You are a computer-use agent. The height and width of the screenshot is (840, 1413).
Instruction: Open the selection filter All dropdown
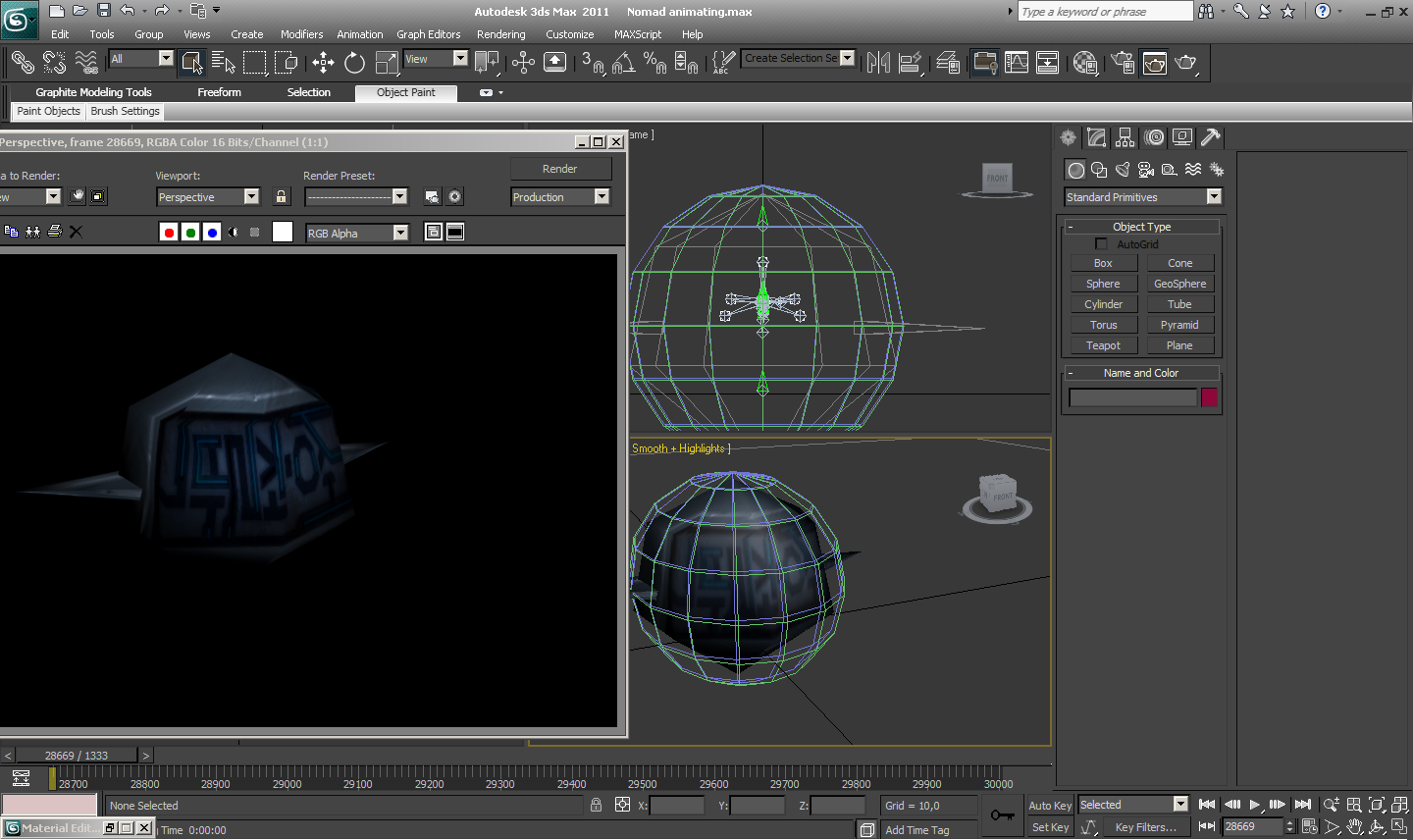tap(141, 59)
